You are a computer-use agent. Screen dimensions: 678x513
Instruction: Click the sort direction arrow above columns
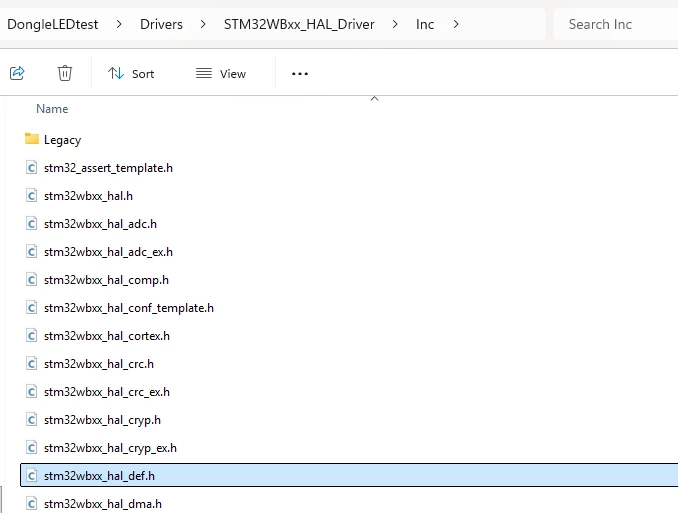(374, 99)
